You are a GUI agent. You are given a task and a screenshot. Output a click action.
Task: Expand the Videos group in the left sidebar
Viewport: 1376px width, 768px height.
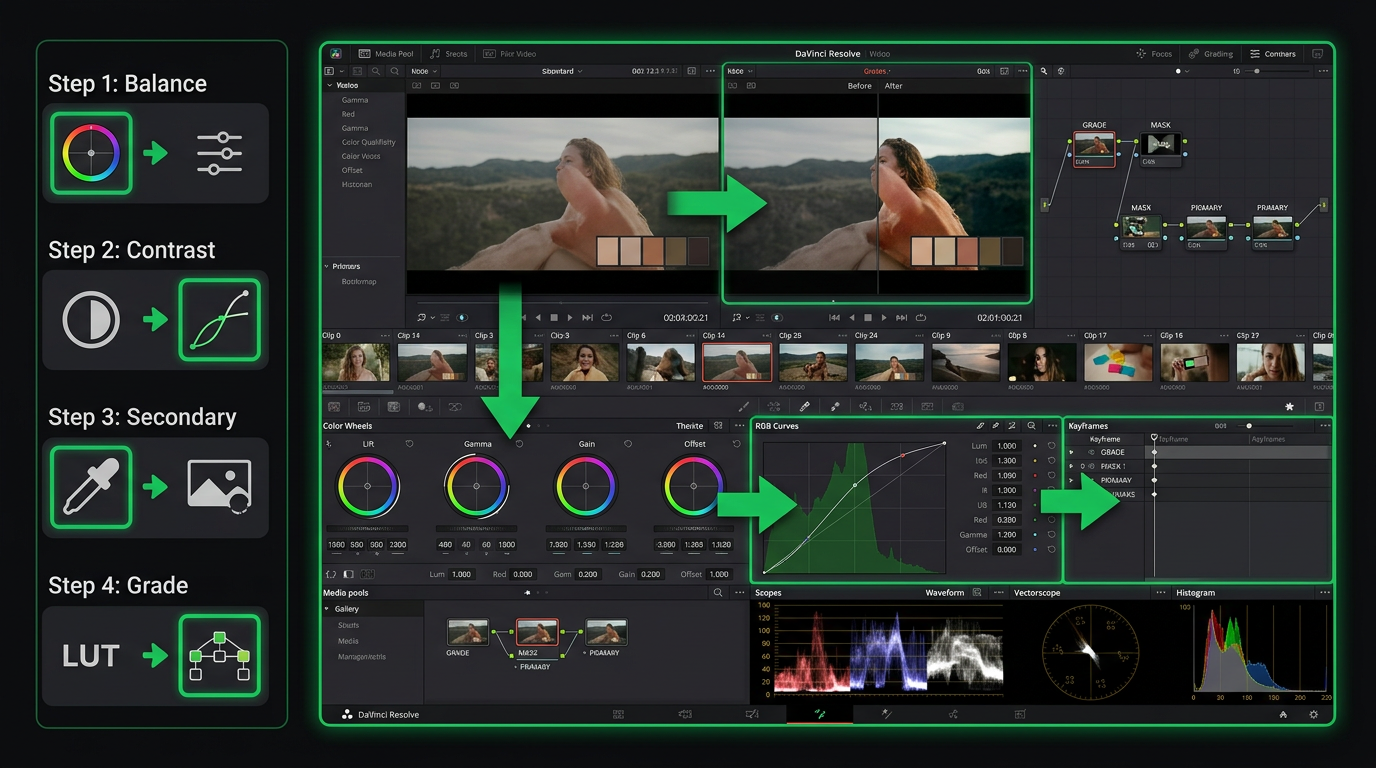[328, 85]
